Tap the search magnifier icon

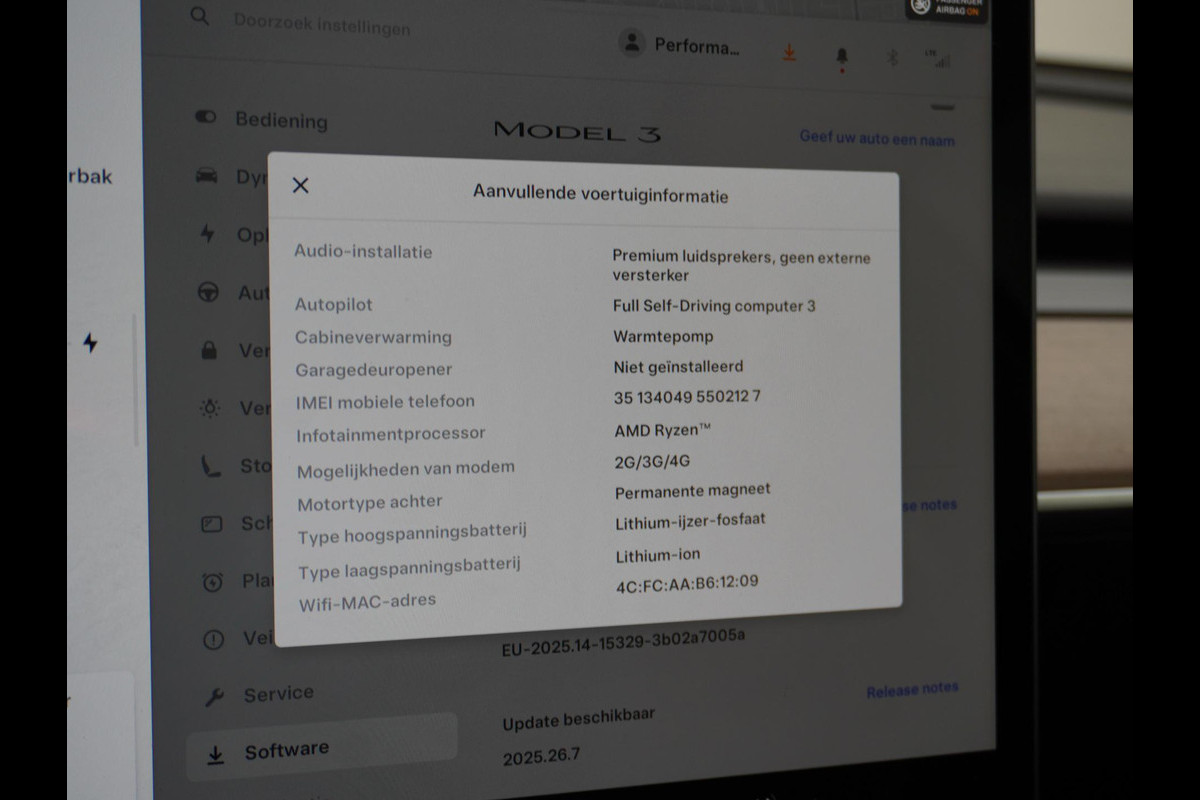[201, 16]
